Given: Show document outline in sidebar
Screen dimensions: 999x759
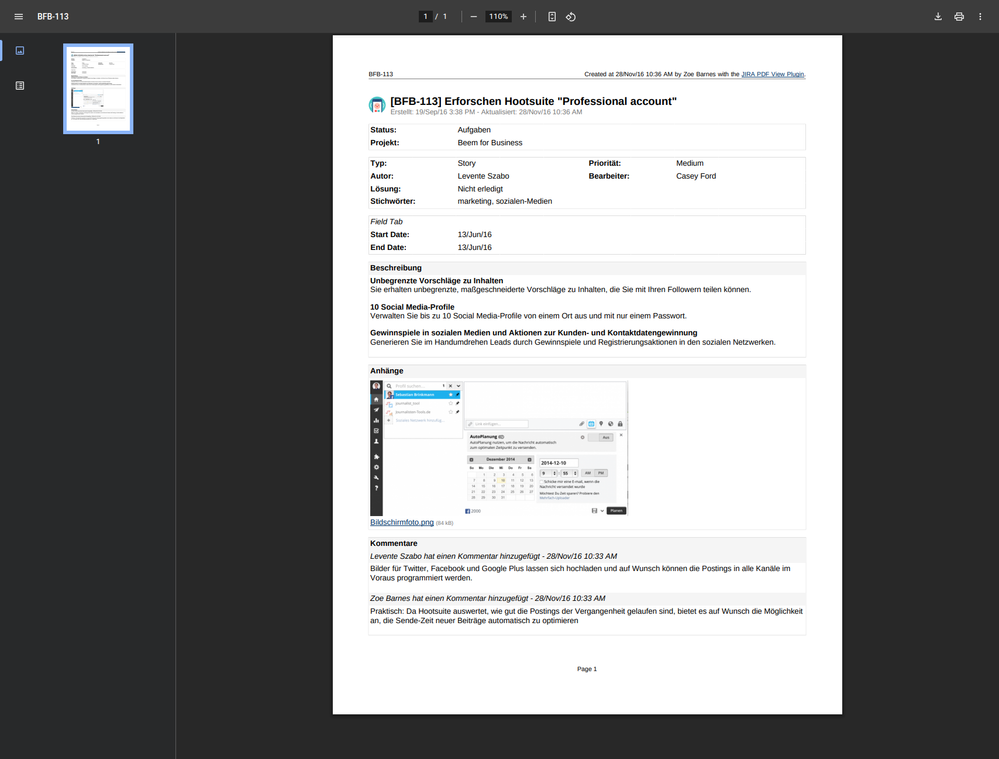Looking at the screenshot, I should (x=20, y=85).
